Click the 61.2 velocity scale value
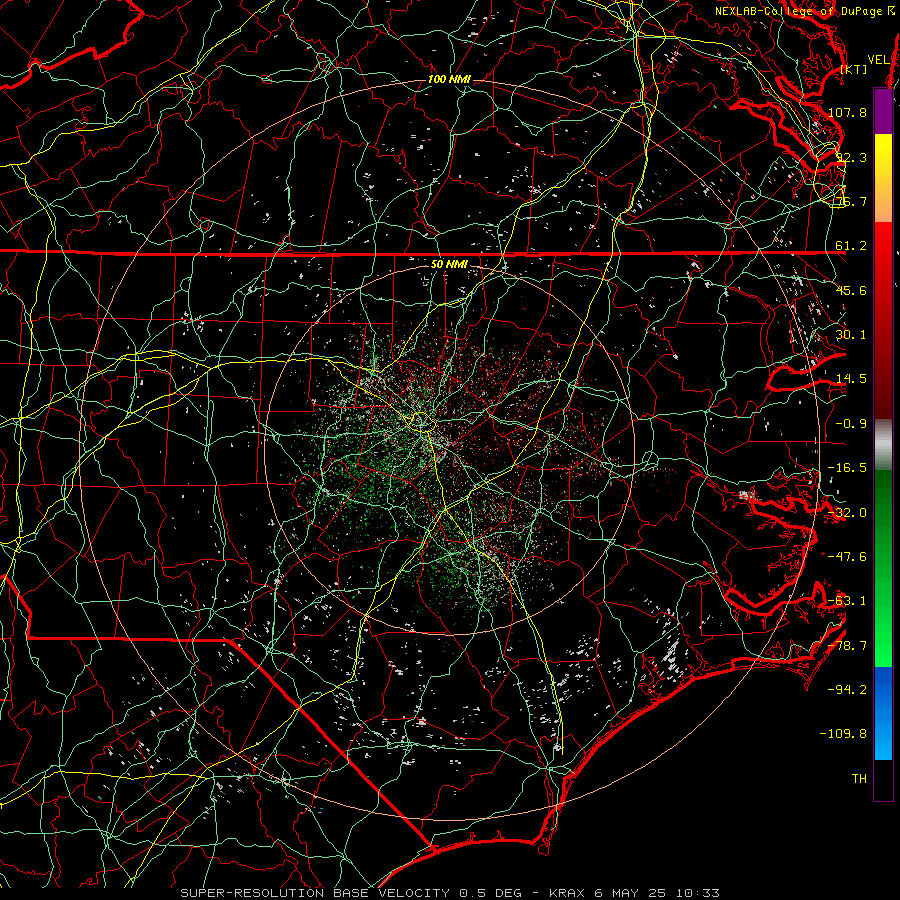 tap(851, 246)
